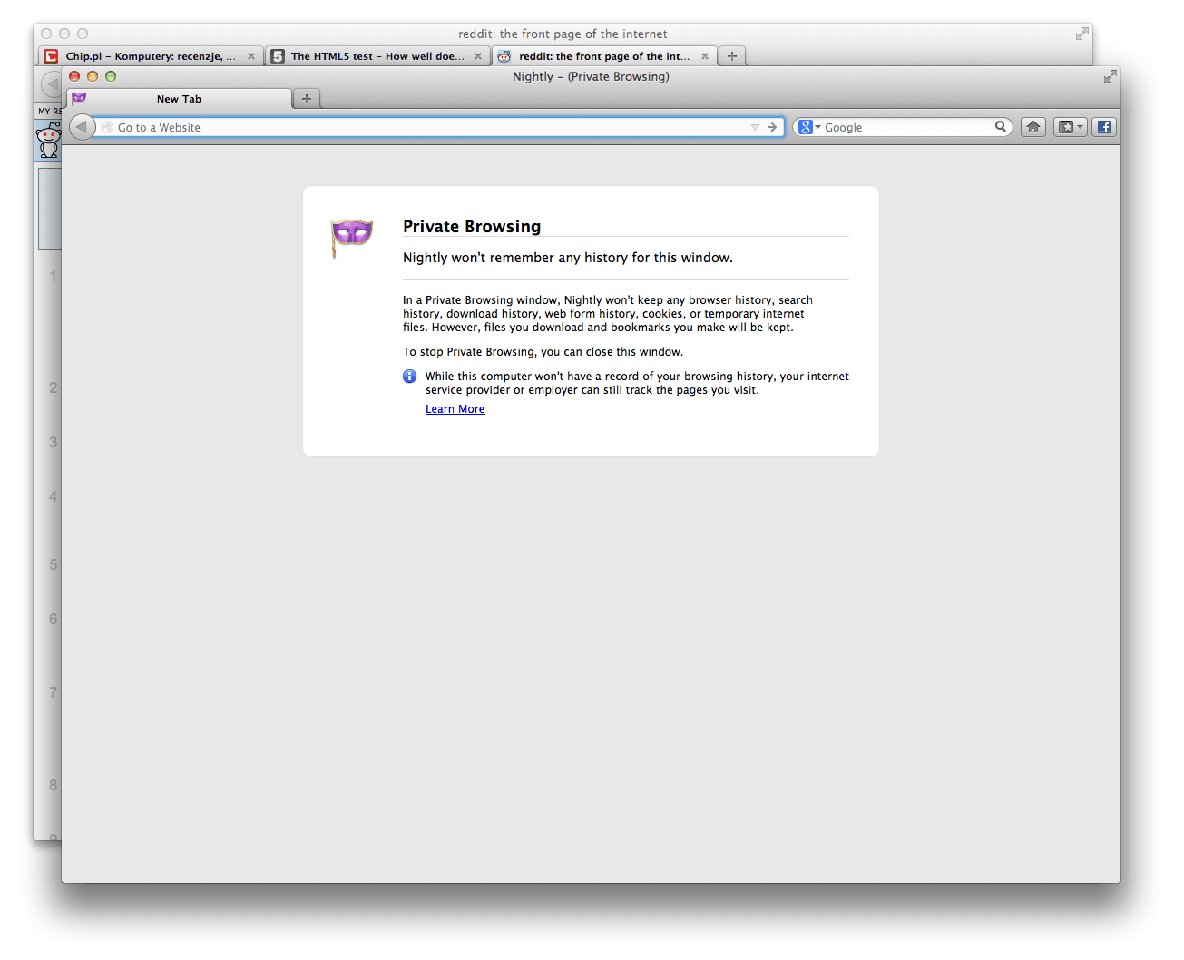Close the reddit tab in background window

pos(705,56)
